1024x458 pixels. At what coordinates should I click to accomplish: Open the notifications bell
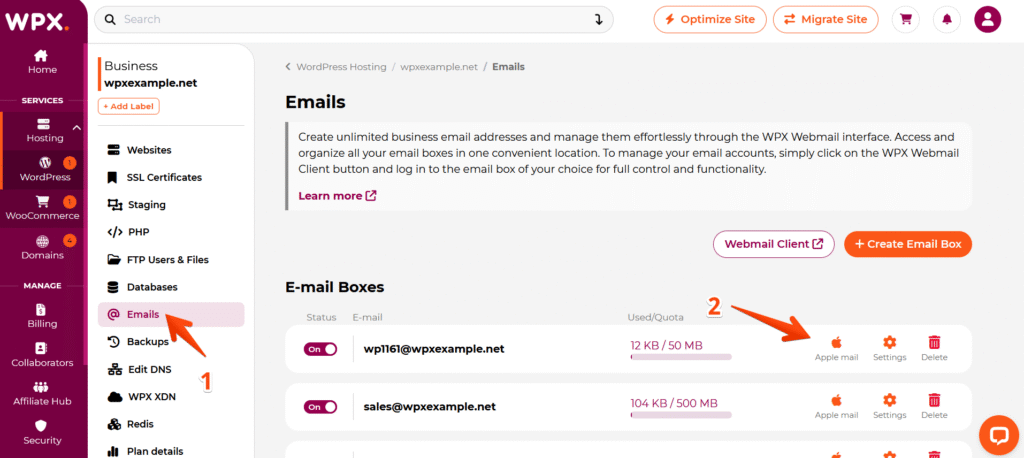946,19
